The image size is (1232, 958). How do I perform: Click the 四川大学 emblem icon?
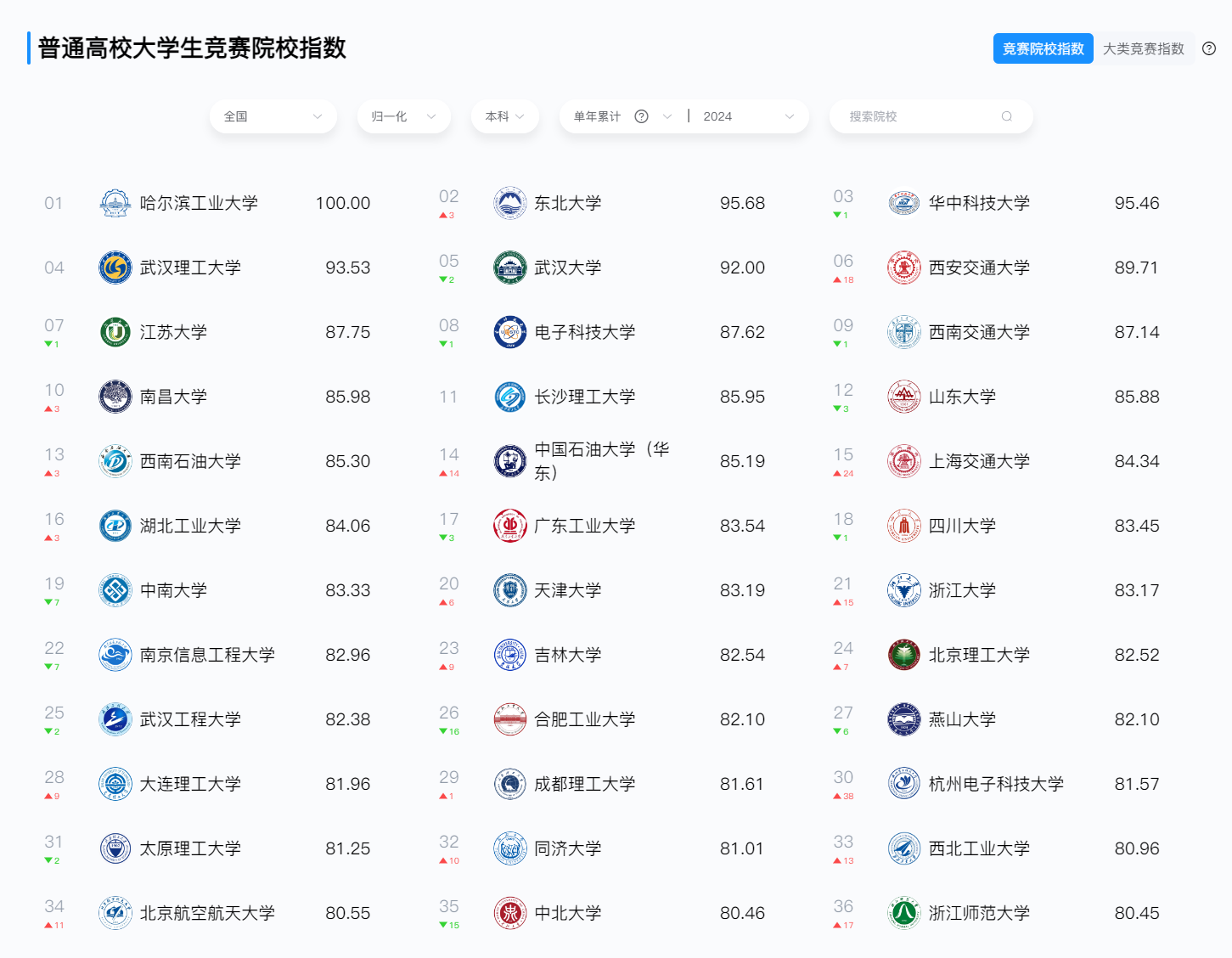903,526
